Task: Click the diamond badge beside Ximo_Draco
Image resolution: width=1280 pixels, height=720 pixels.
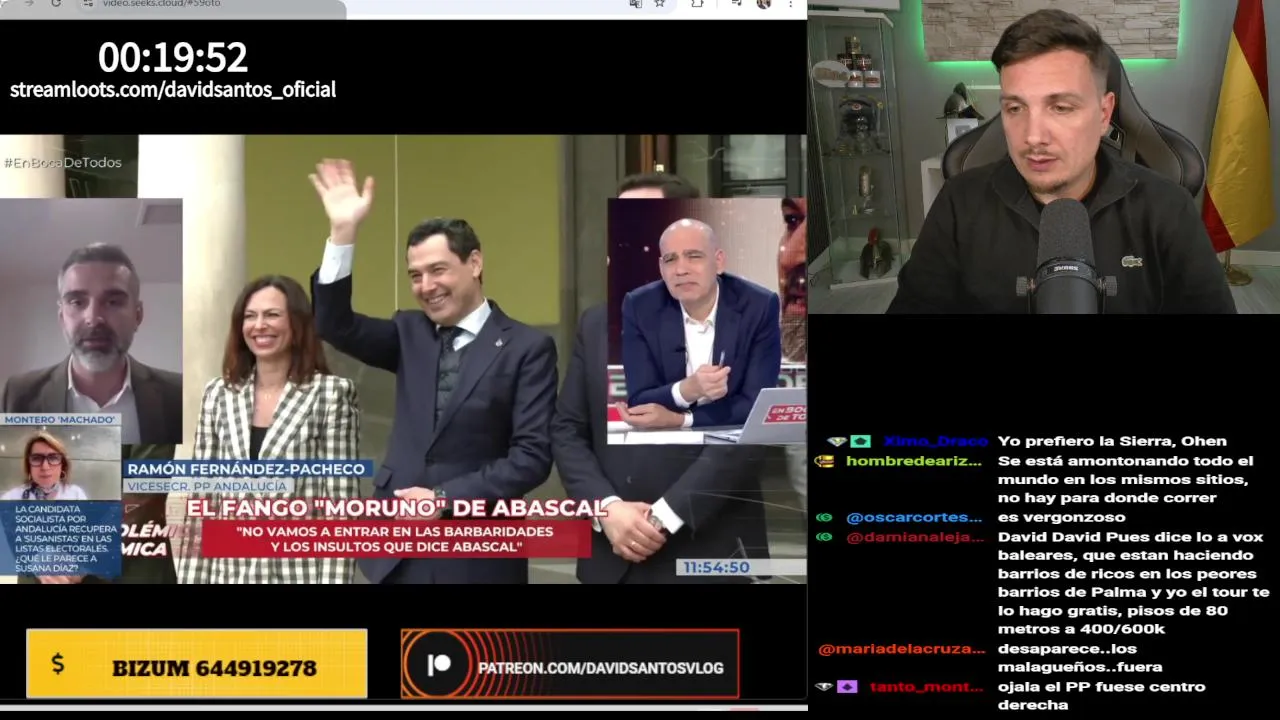Action: 836,441
